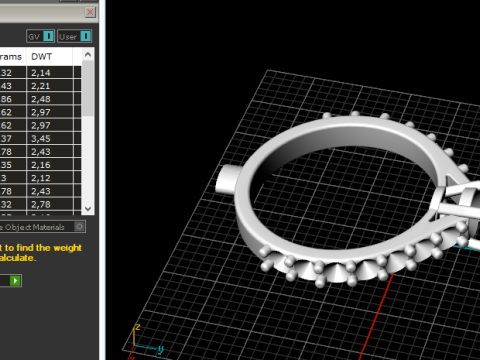Click the weight table scrollbar thumb
480x360 pixels.
(x=88, y=88)
